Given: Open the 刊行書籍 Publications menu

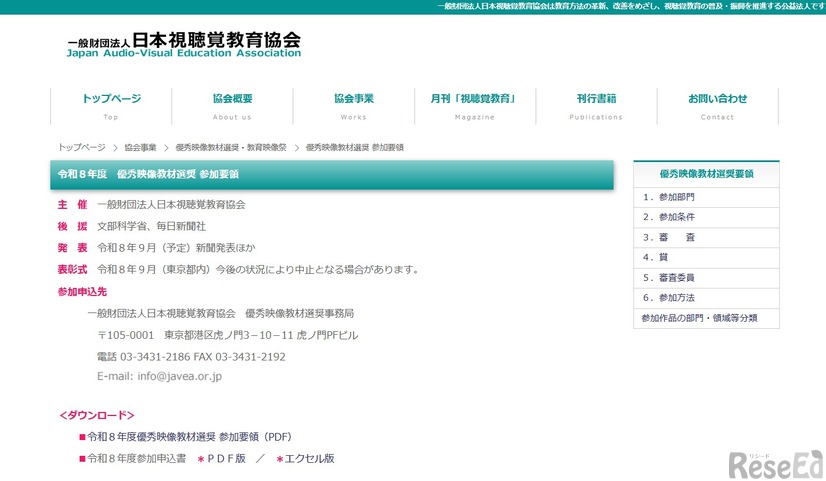Looking at the screenshot, I should coord(596,106).
